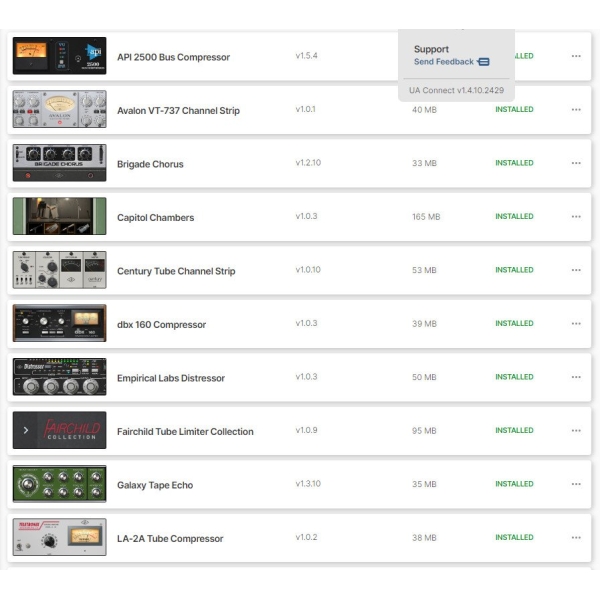Click INSTALLED status for Fairchild Tube Limiter
600x600 pixels.
pos(514,430)
